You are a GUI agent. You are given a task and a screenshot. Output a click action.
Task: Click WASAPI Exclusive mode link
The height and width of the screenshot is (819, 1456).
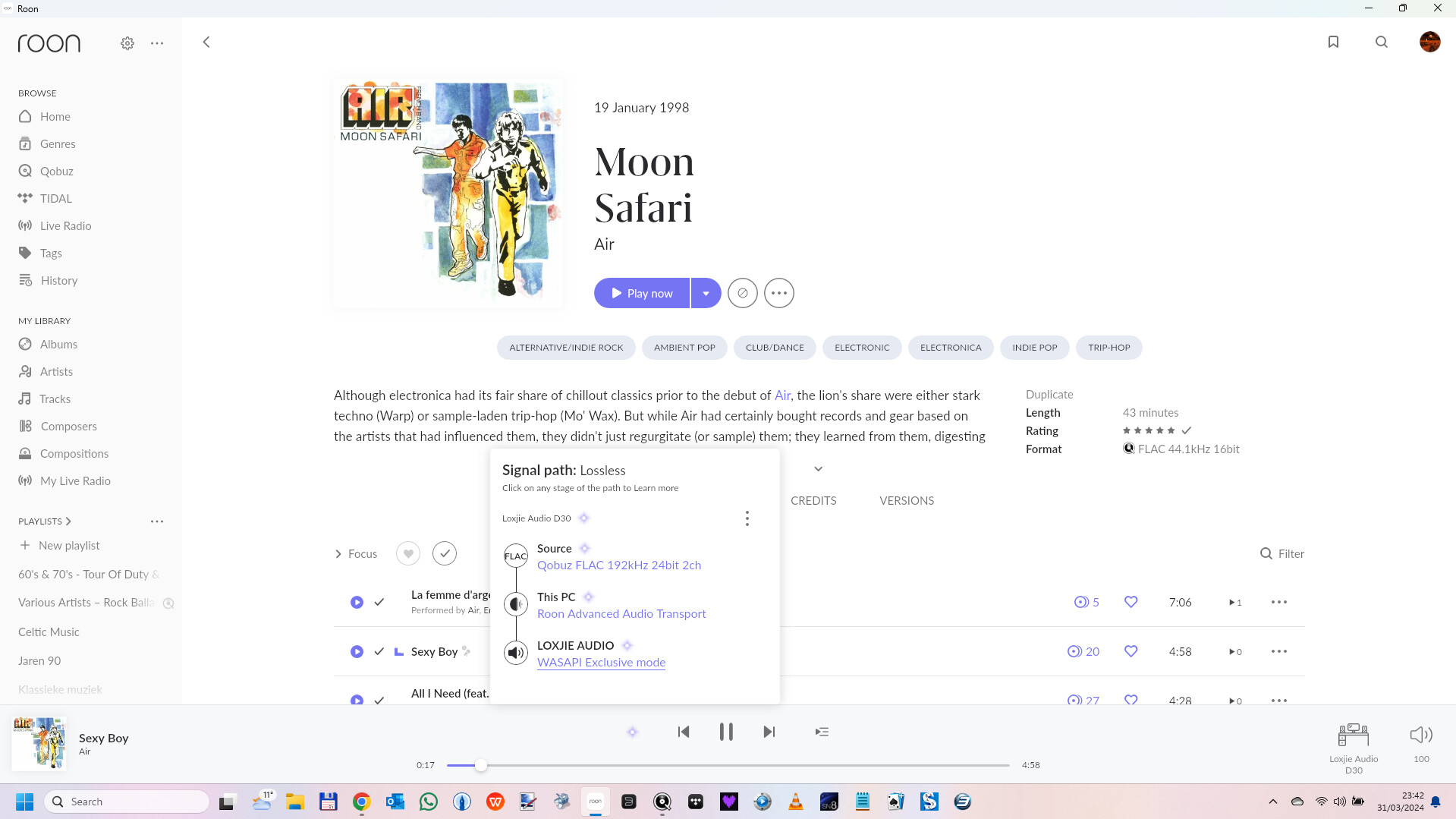click(601, 663)
